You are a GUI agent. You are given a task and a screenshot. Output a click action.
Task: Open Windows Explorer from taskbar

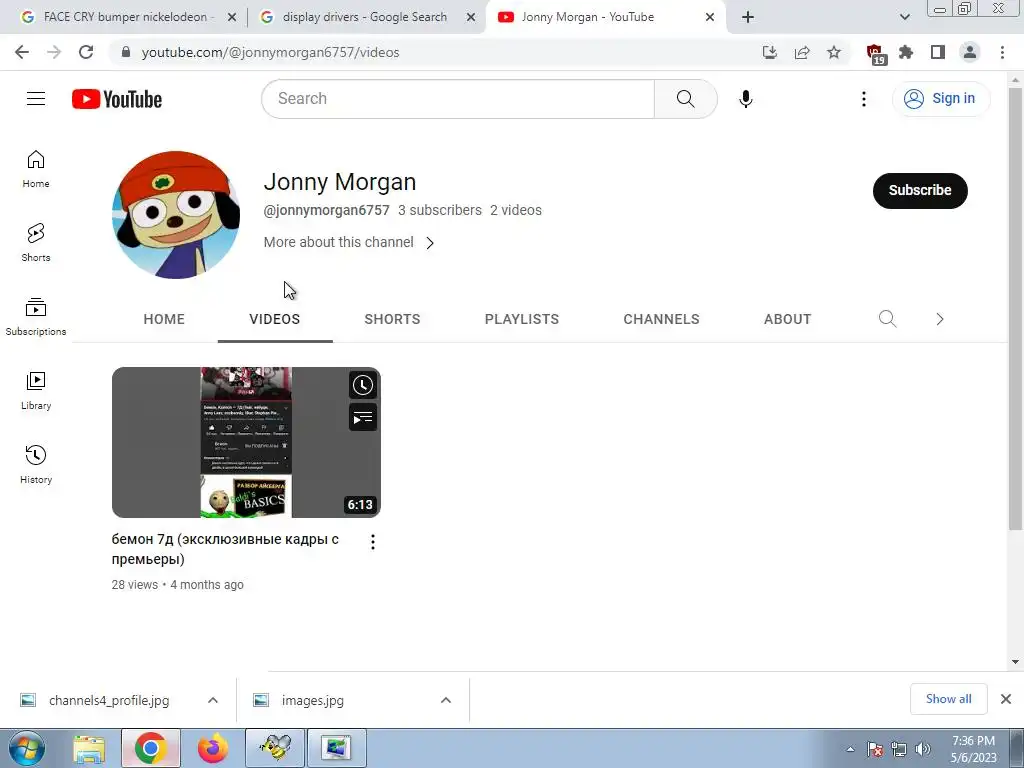(x=89, y=748)
